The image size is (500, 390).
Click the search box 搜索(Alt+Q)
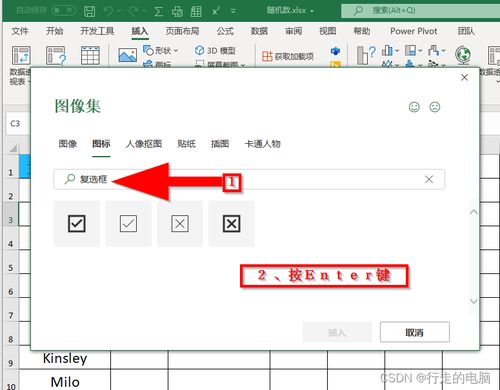420,10
